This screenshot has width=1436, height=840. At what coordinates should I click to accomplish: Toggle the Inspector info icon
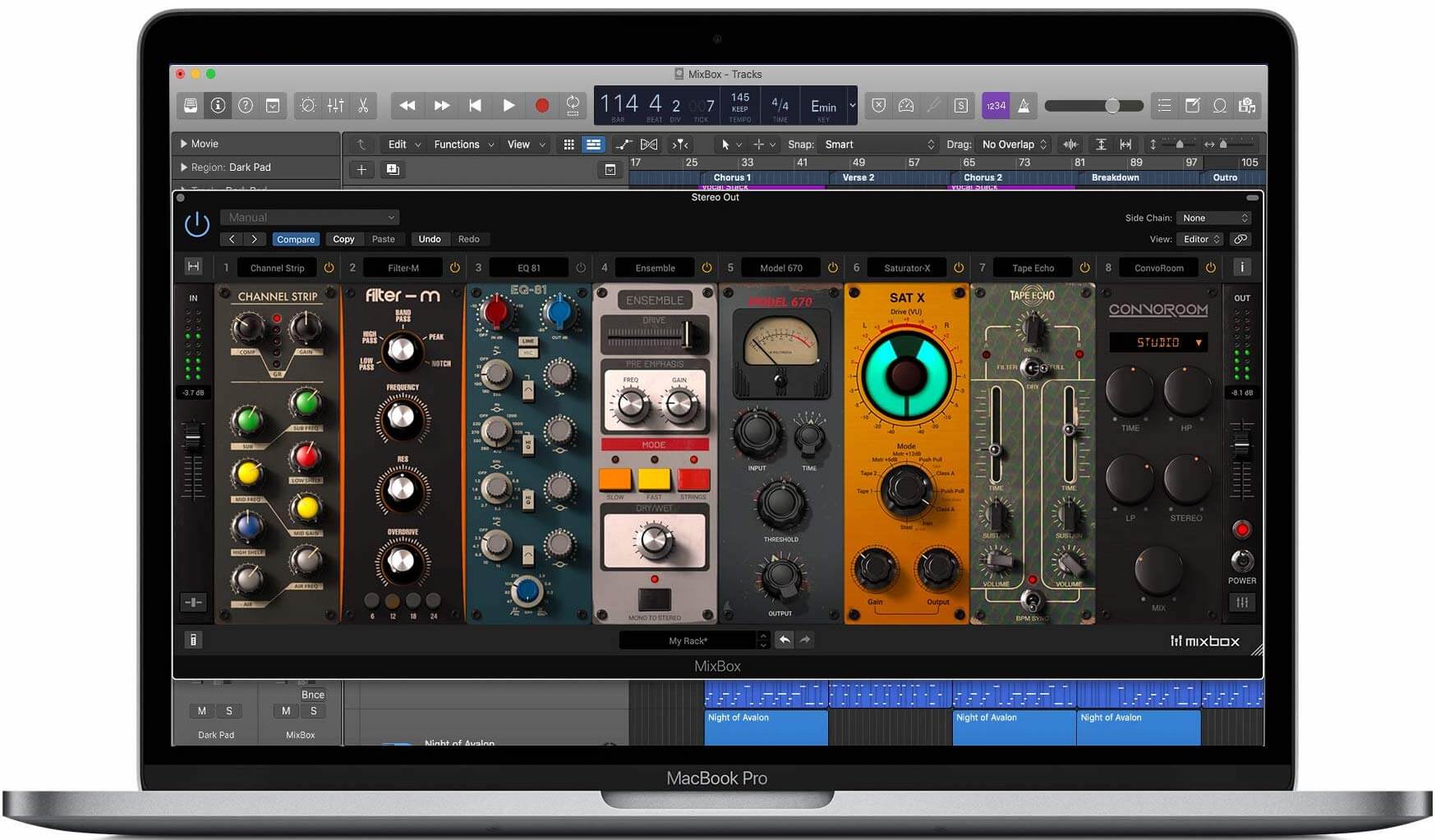tap(218, 105)
